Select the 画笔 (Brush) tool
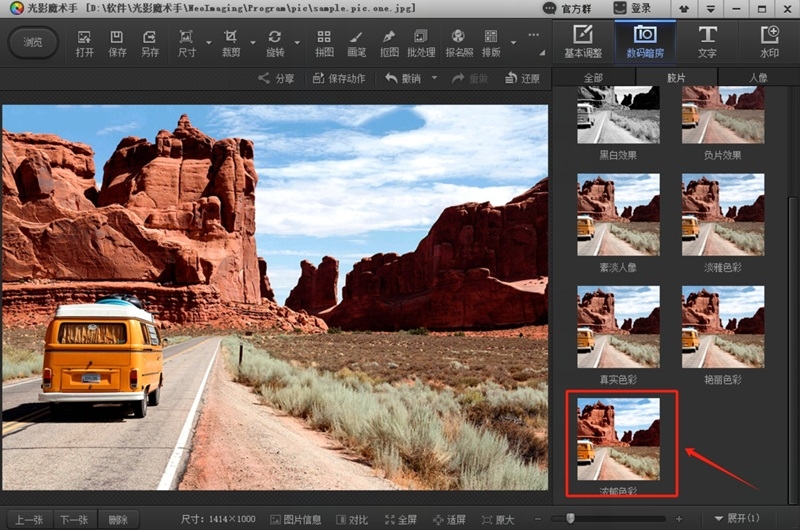Image resolution: width=800 pixels, height=530 pixels. [x=356, y=42]
